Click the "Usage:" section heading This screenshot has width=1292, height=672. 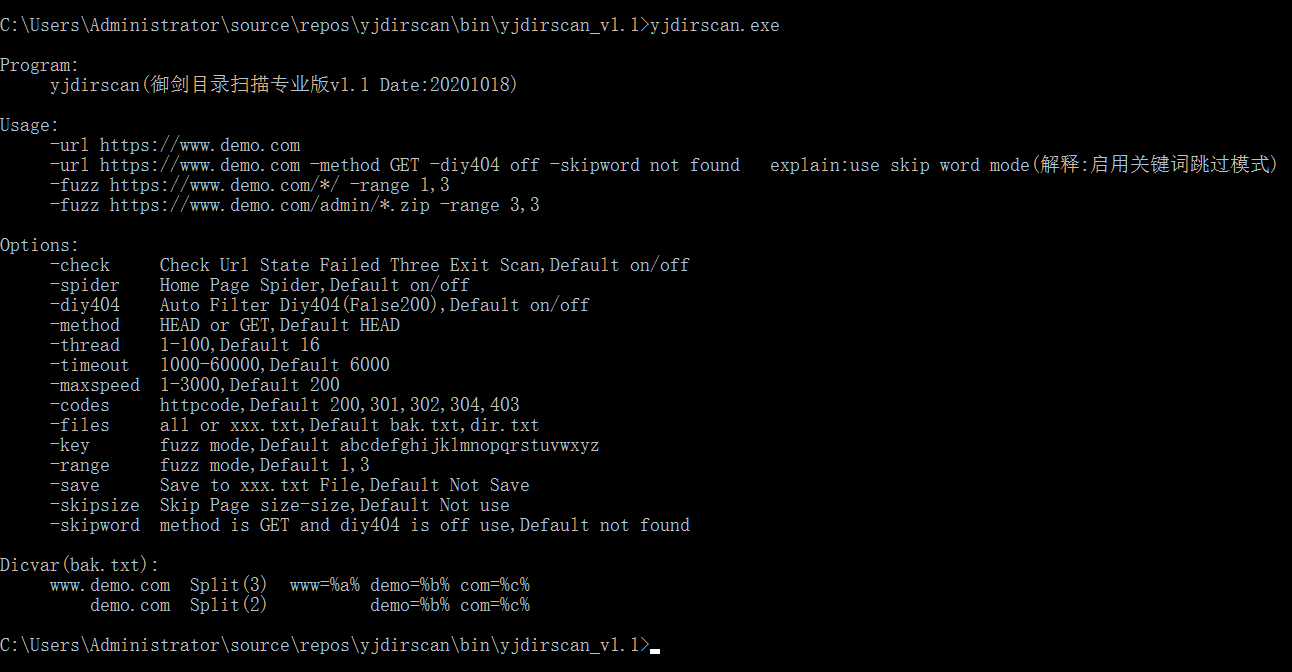click(29, 125)
